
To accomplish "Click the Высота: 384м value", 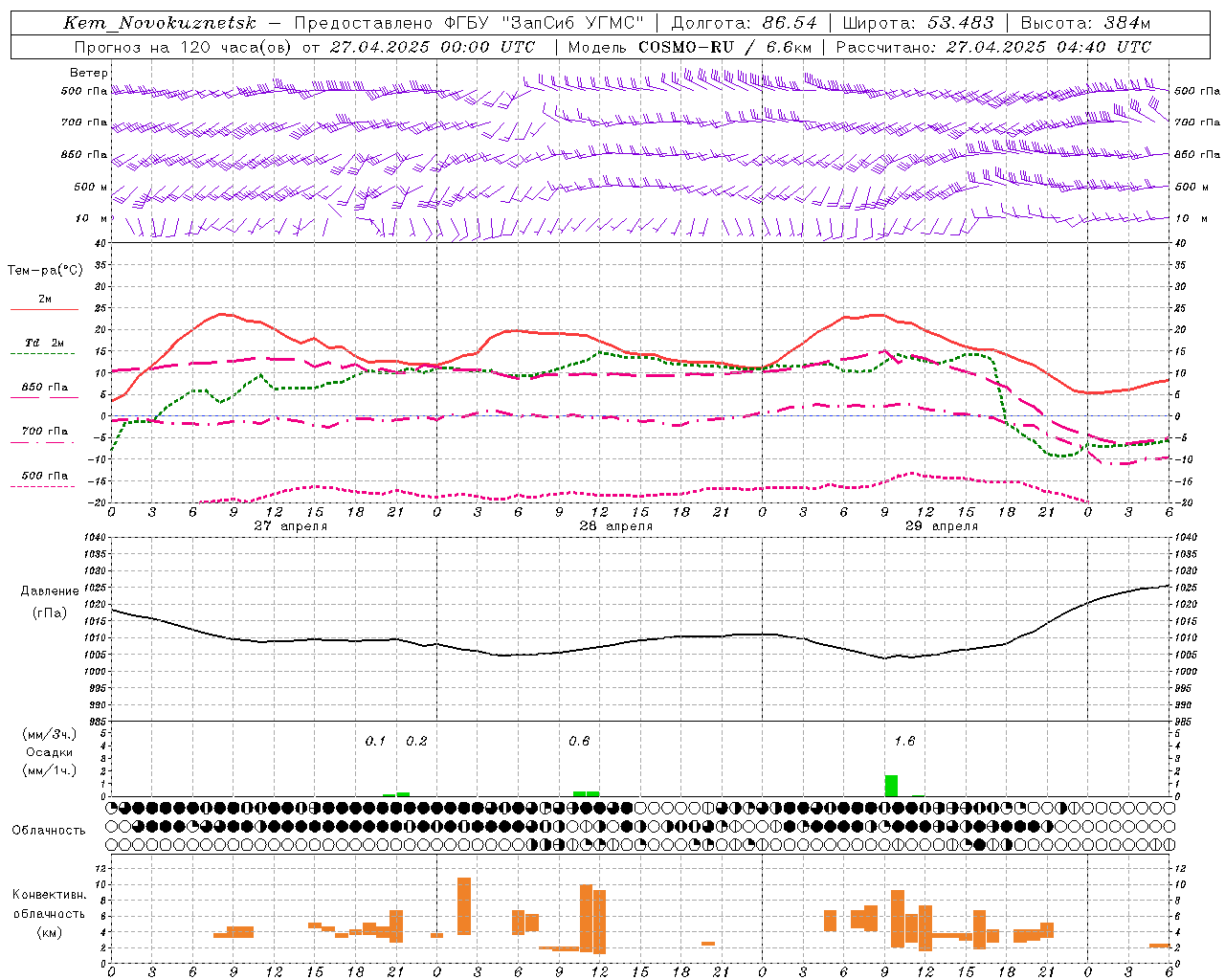I will [1085, 23].
